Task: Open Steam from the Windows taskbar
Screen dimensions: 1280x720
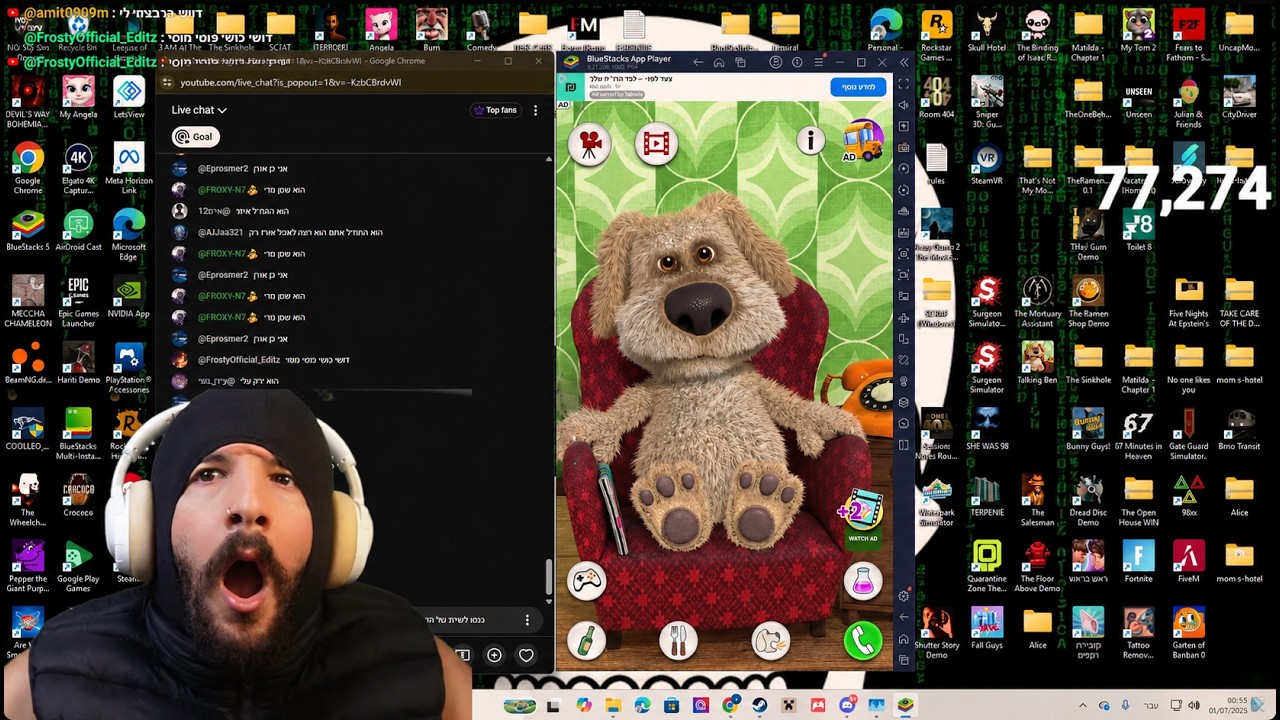Action: tap(759, 705)
